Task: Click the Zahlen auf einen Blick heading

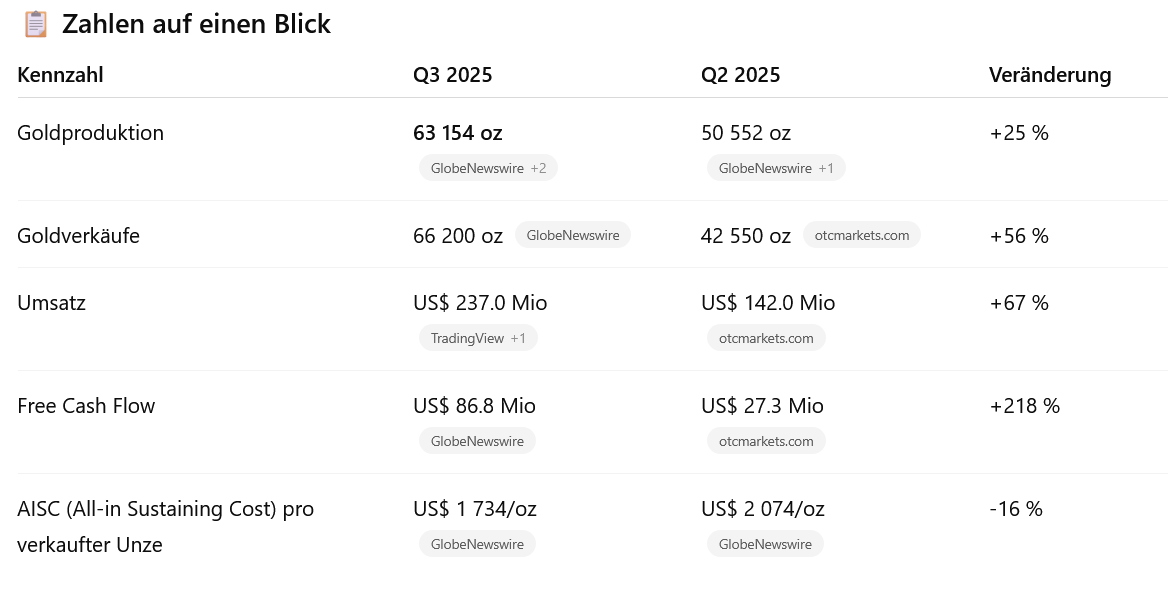Action: click(196, 24)
